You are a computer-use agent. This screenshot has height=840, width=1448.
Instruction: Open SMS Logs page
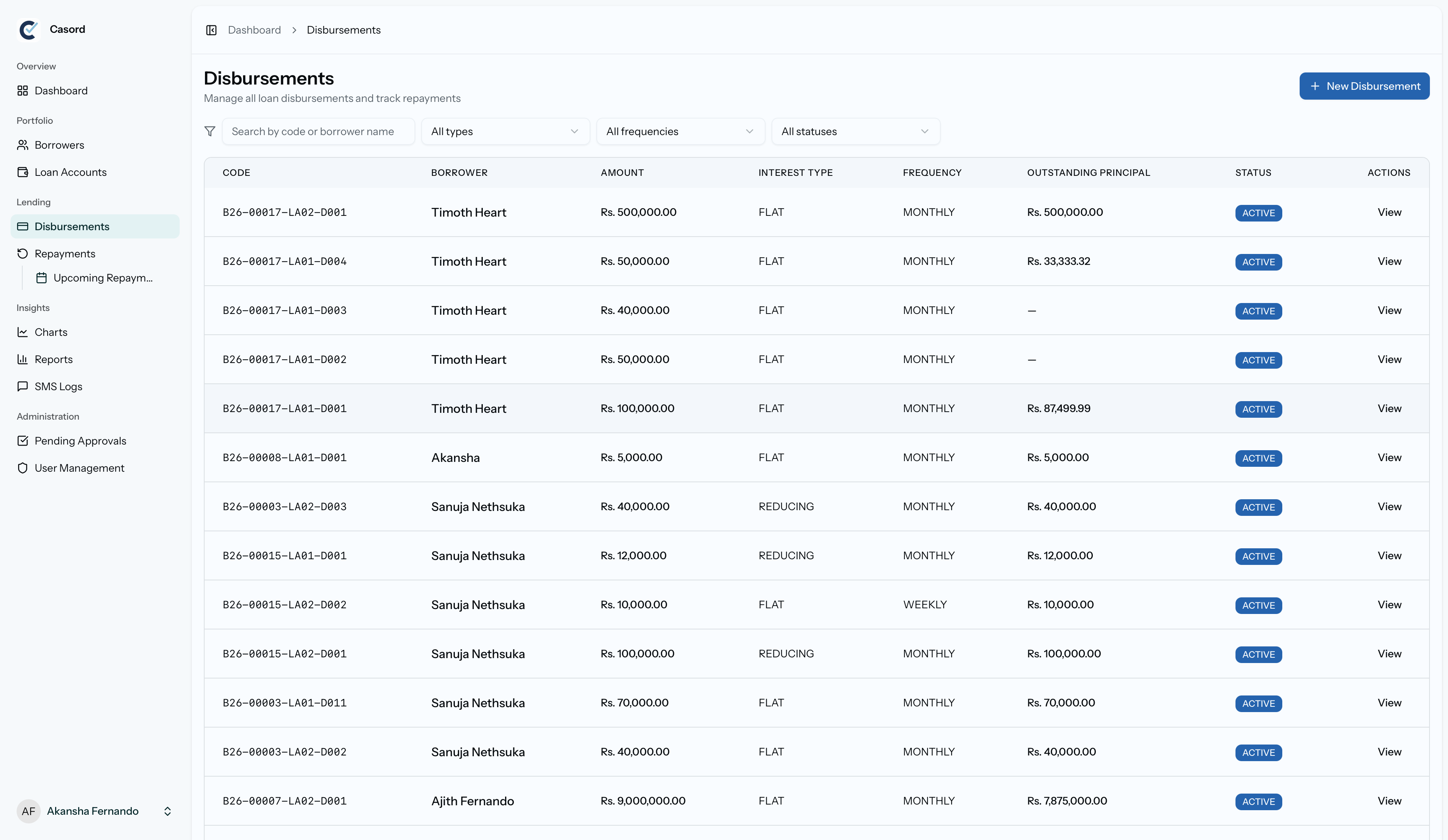click(x=58, y=387)
